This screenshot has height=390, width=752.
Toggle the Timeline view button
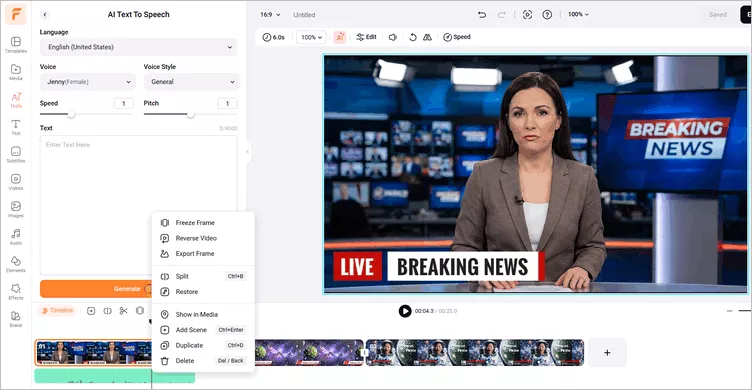58,310
